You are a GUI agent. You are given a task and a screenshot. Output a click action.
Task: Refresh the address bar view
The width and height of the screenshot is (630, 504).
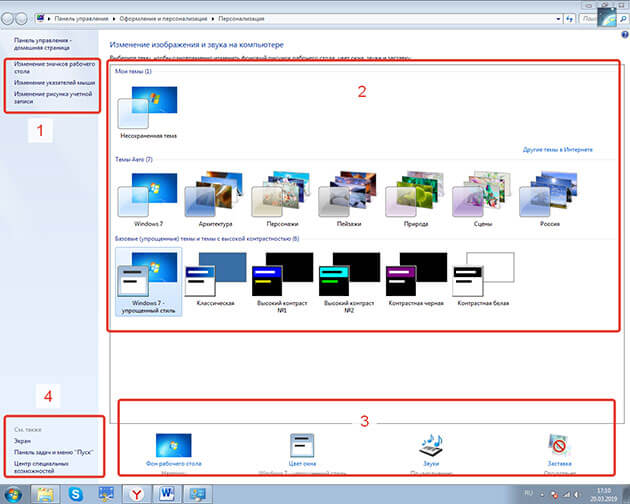click(x=569, y=19)
